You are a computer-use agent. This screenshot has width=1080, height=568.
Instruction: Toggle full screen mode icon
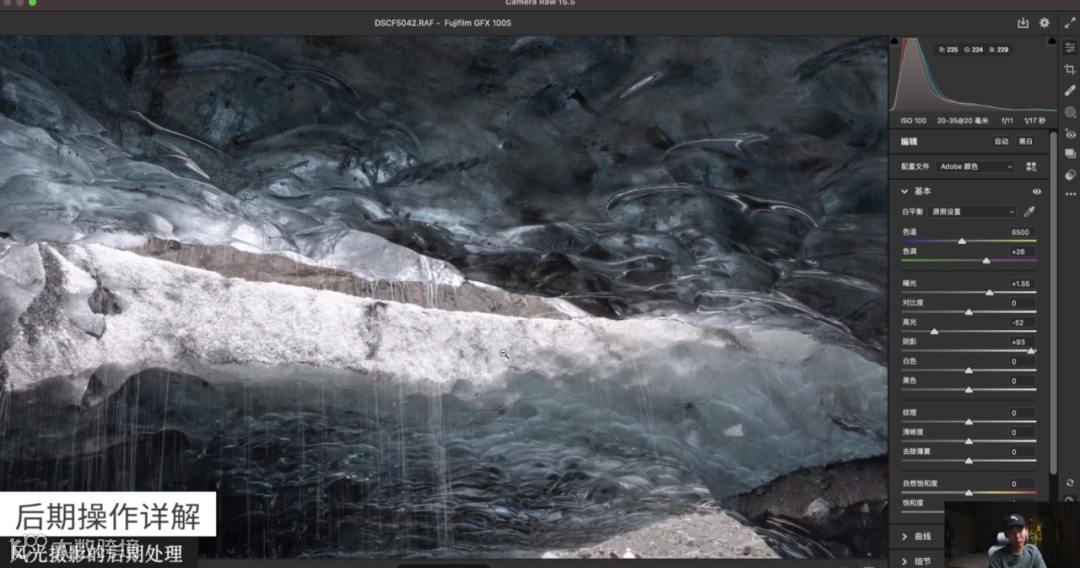coord(1070,23)
